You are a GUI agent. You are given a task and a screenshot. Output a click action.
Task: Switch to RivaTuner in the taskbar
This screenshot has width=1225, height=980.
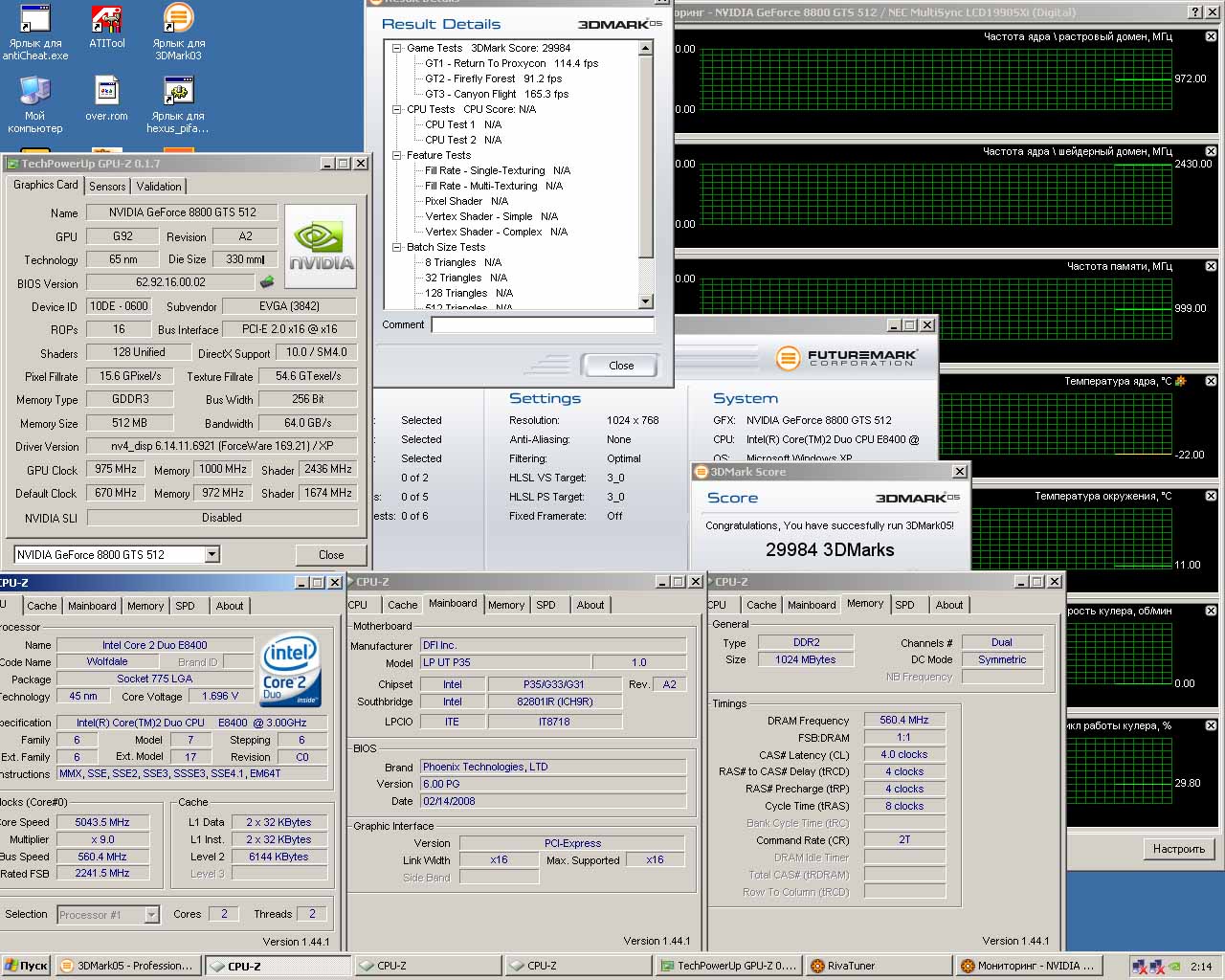tap(879, 966)
